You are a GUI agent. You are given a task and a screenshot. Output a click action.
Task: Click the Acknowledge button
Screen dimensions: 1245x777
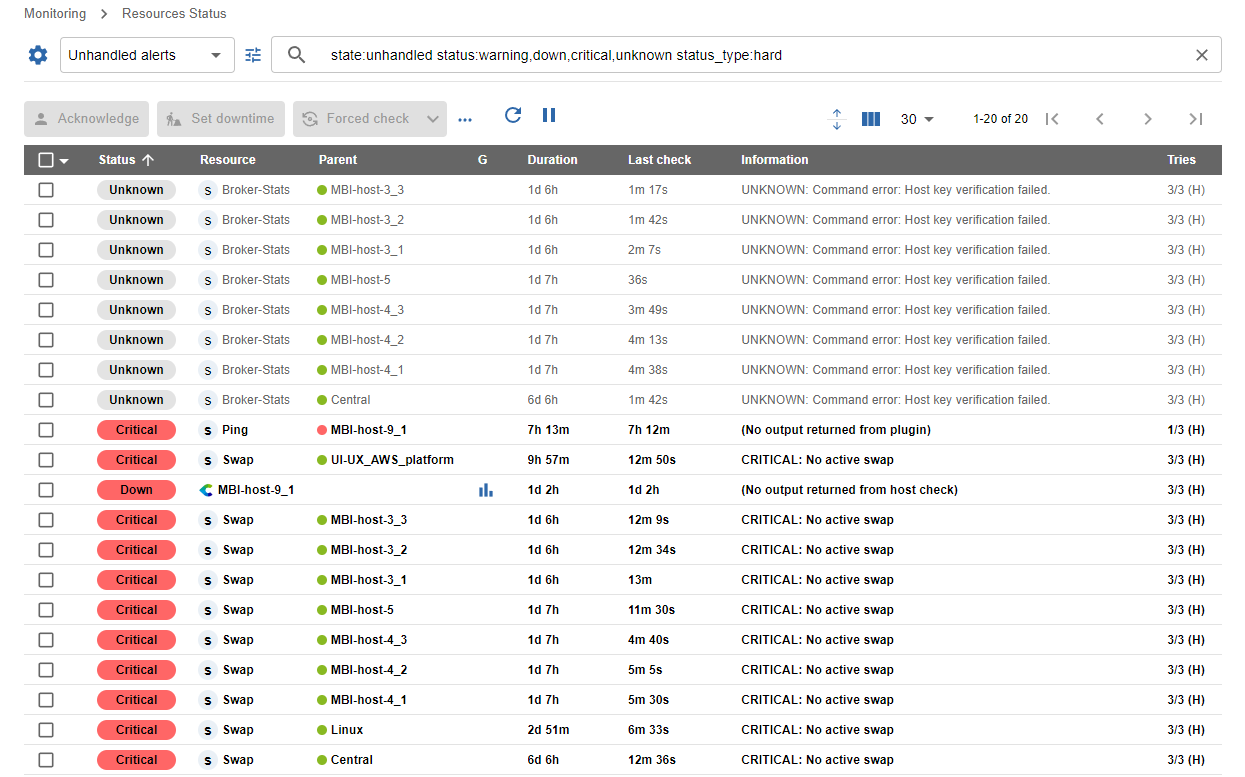tap(87, 119)
